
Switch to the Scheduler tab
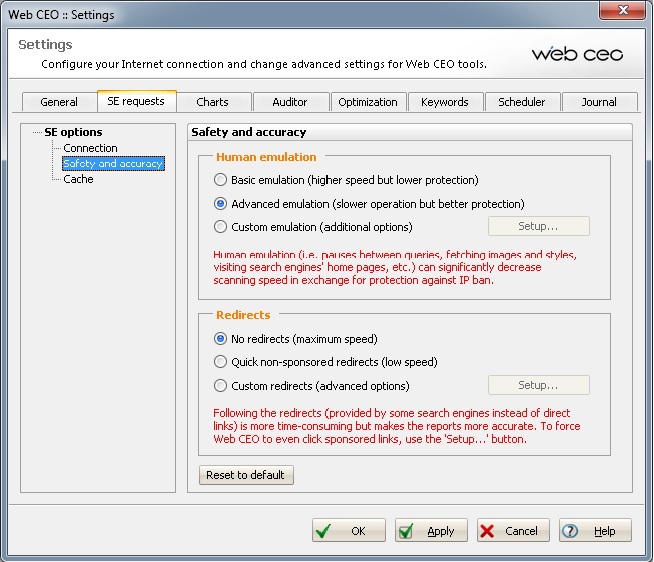[521, 102]
